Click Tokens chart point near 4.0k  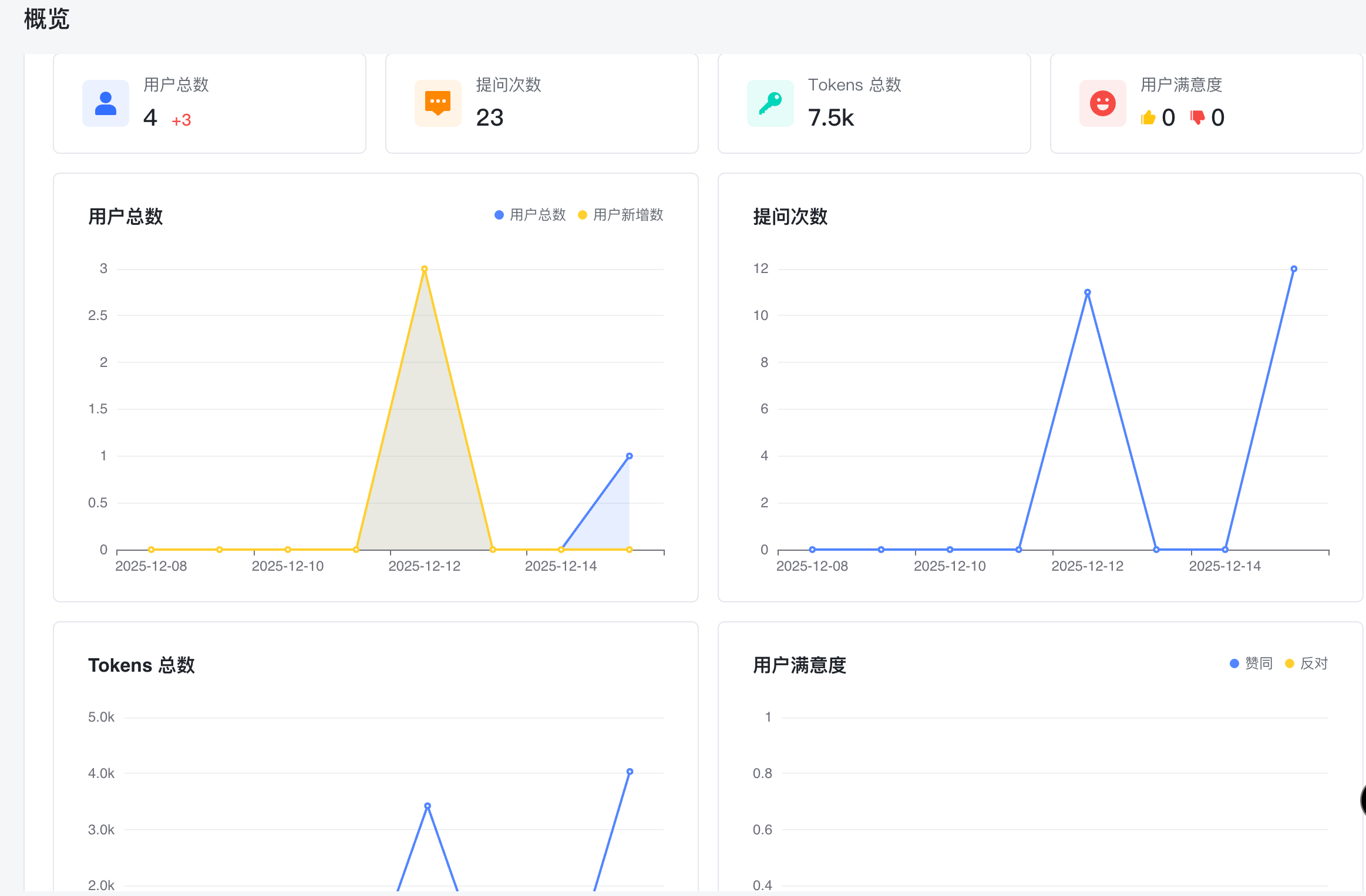click(630, 772)
